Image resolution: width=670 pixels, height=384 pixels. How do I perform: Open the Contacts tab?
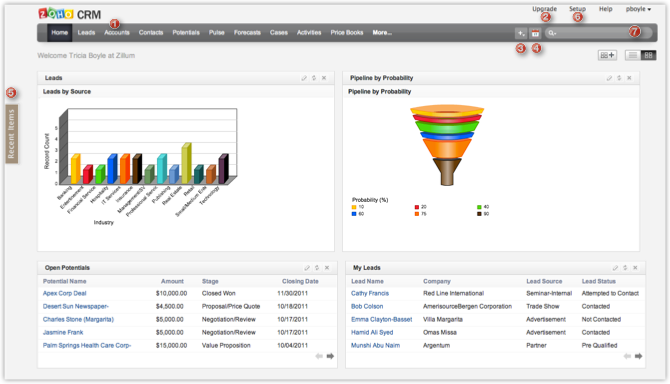151,32
